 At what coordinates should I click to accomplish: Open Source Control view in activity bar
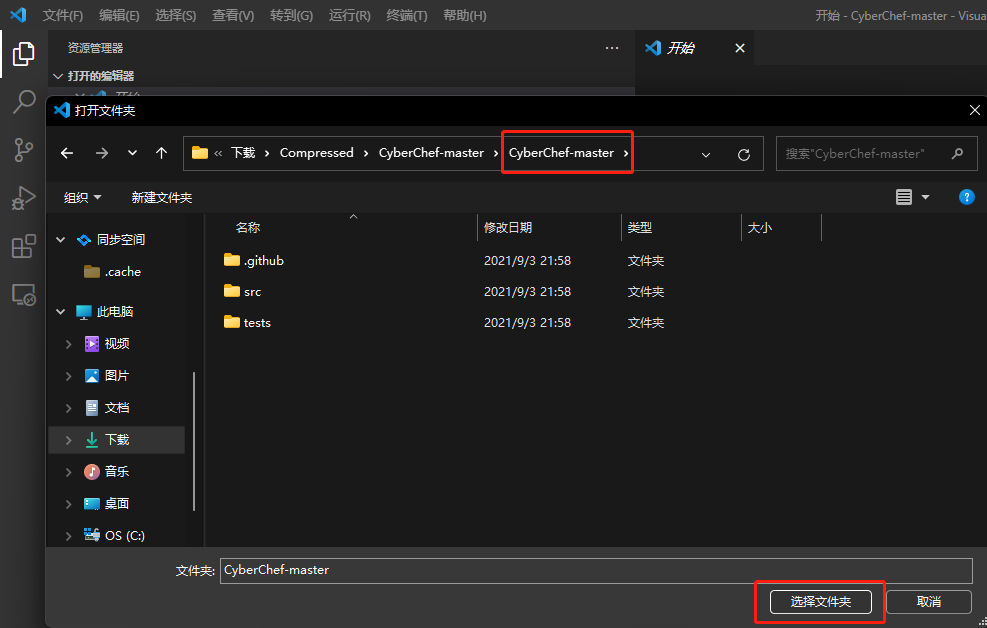click(x=23, y=150)
